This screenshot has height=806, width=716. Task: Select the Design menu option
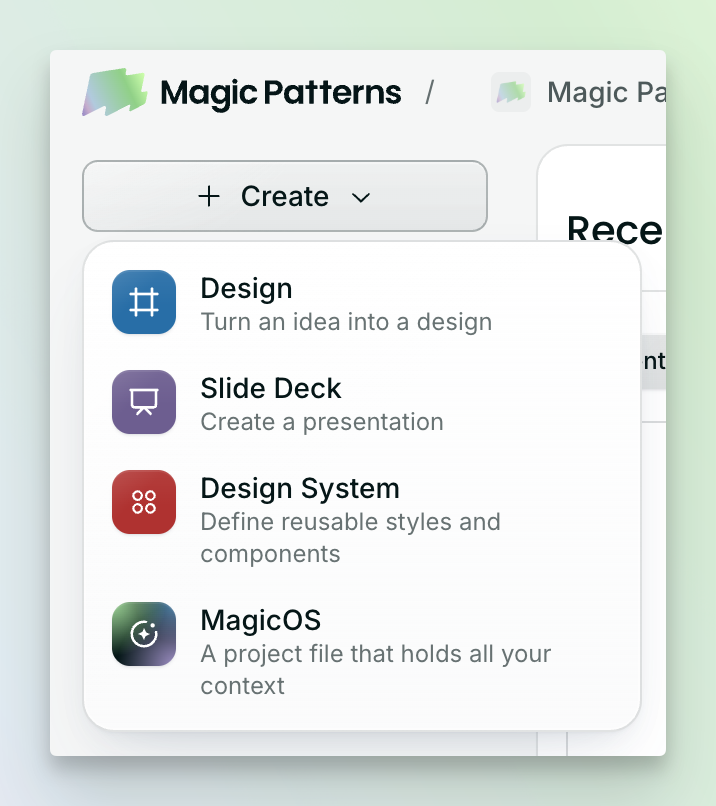click(x=362, y=304)
